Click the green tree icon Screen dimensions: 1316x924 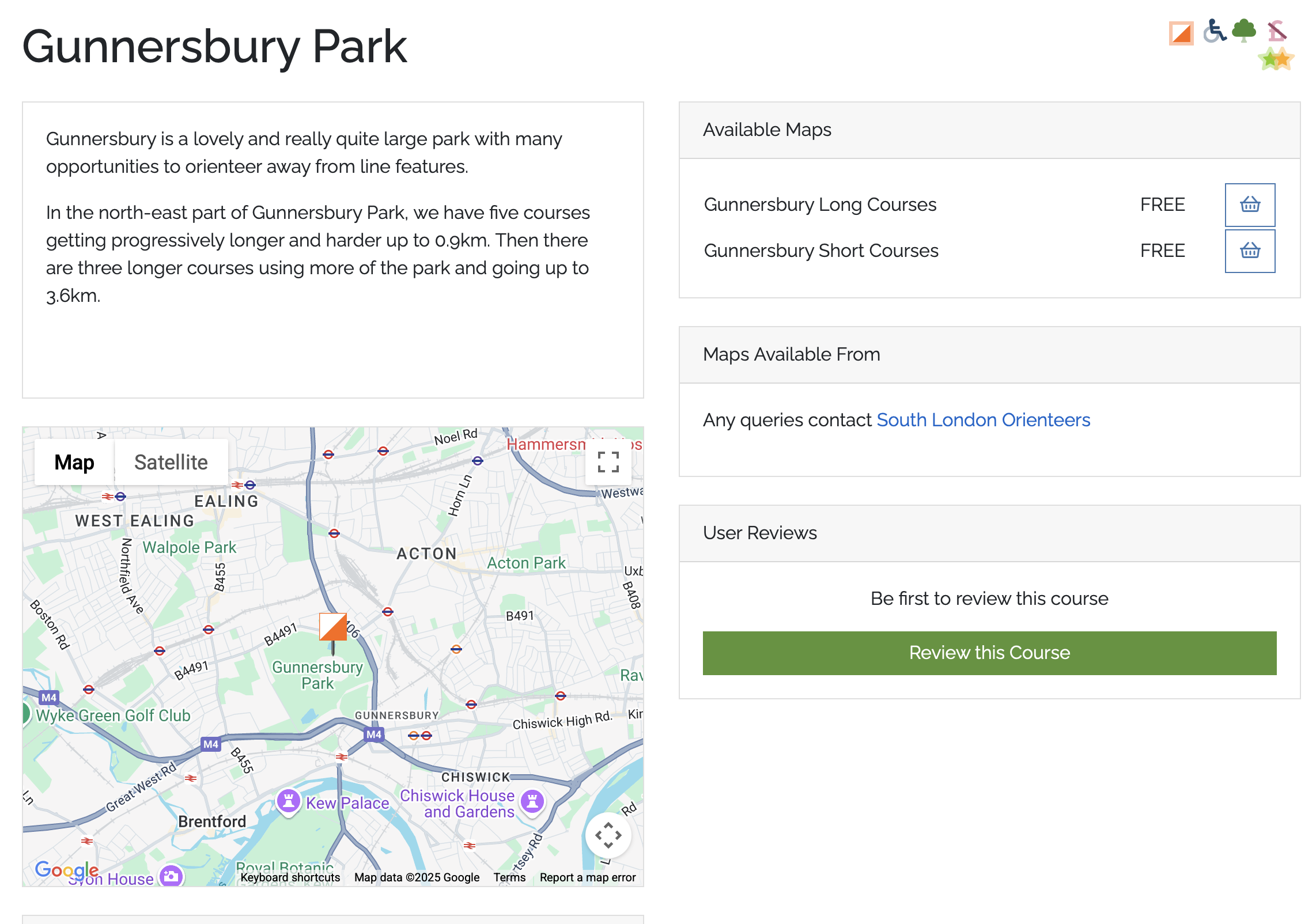tap(1244, 31)
